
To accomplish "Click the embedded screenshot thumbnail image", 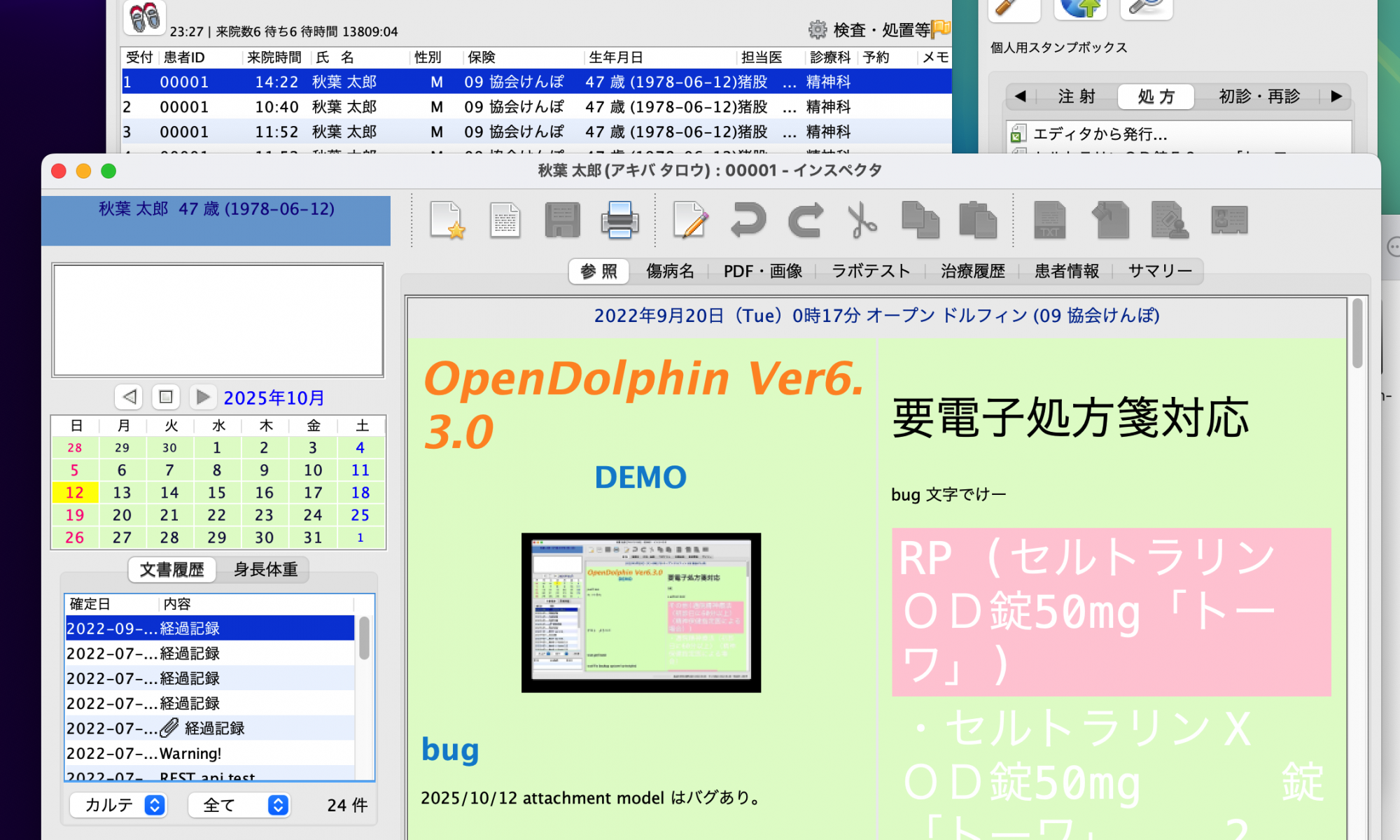I will [x=640, y=612].
